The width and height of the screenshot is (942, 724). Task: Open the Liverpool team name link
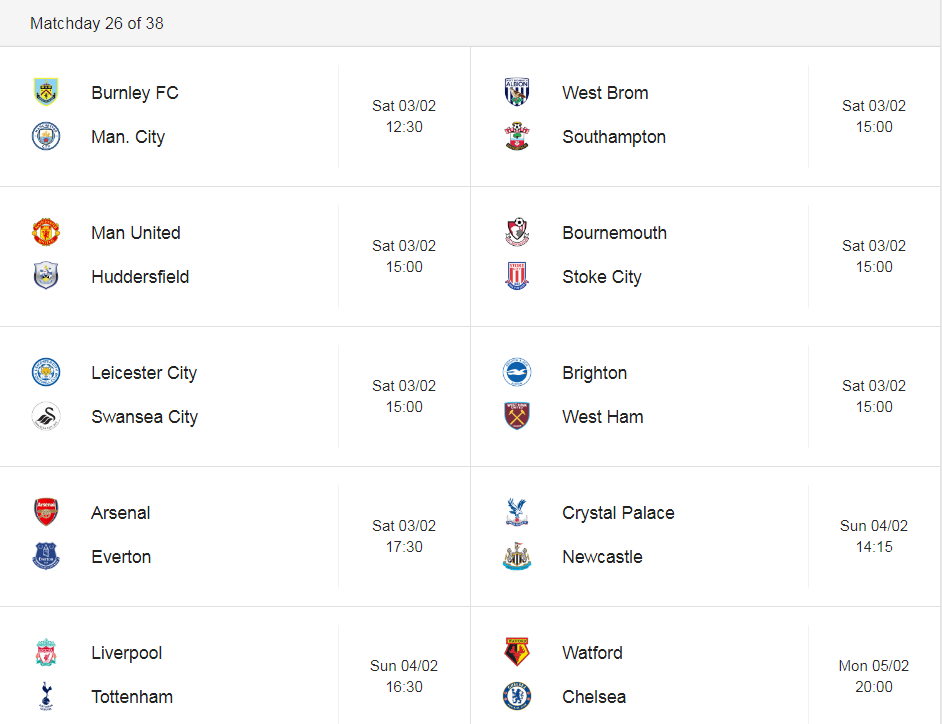click(127, 653)
